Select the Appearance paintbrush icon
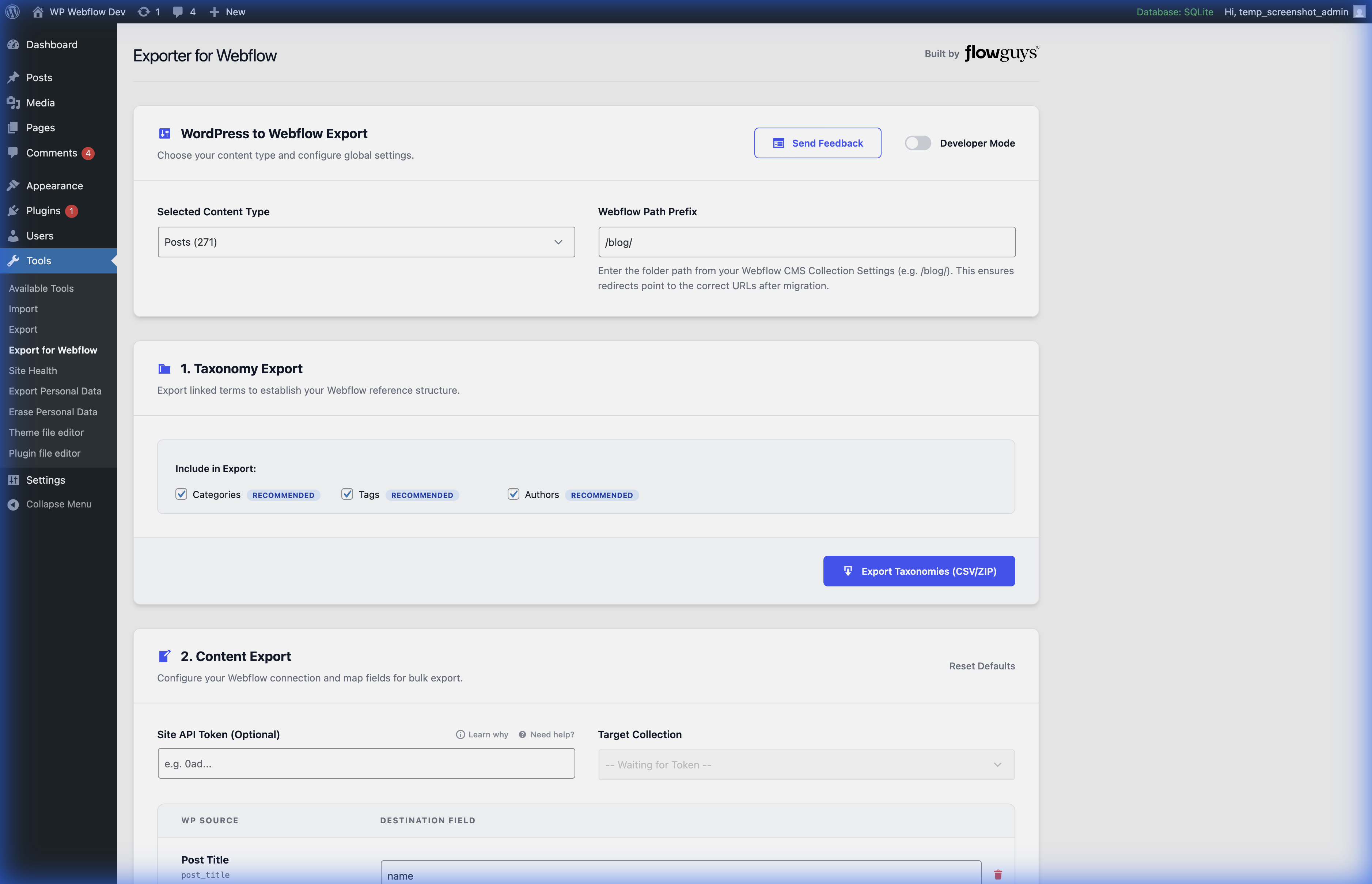 coord(14,185)
